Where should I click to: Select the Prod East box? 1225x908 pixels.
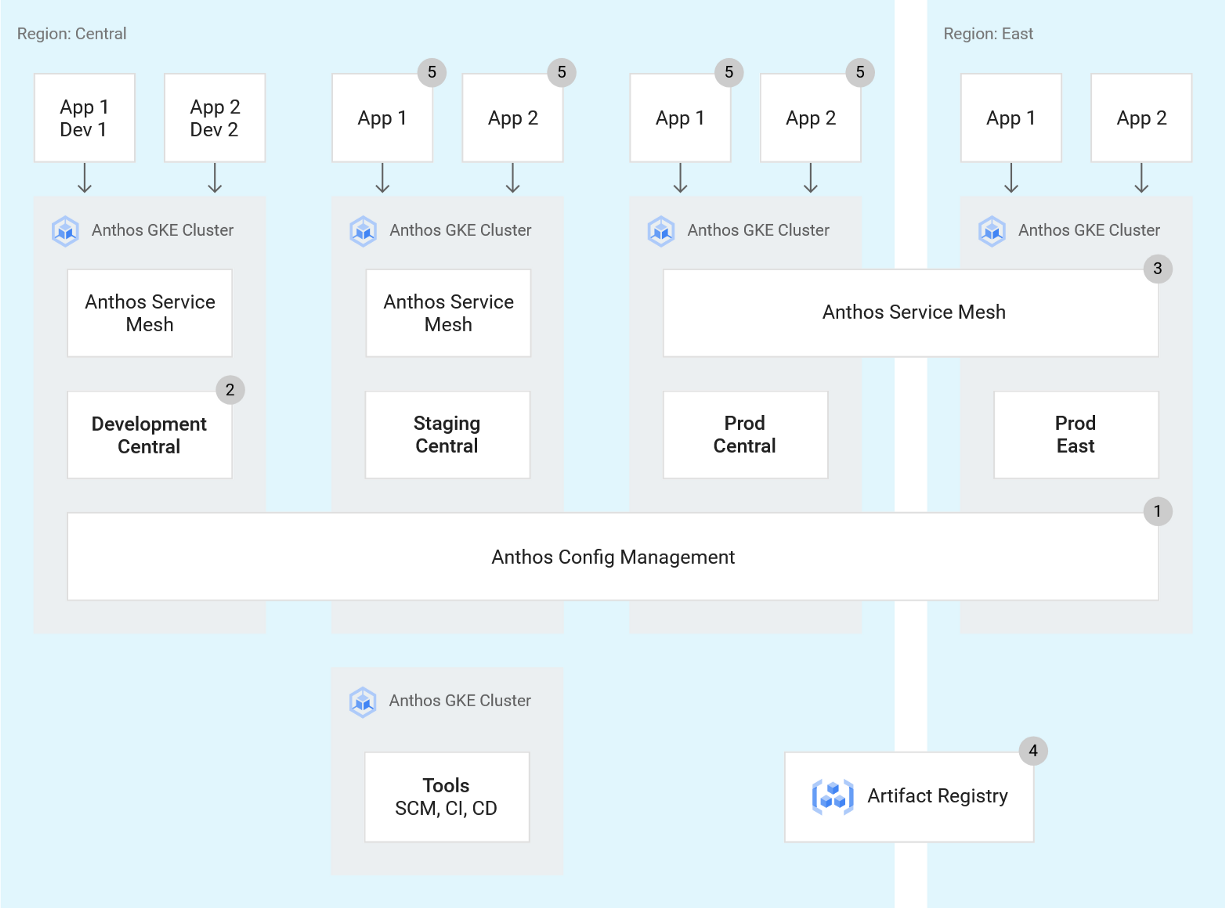coord(1076,435)
